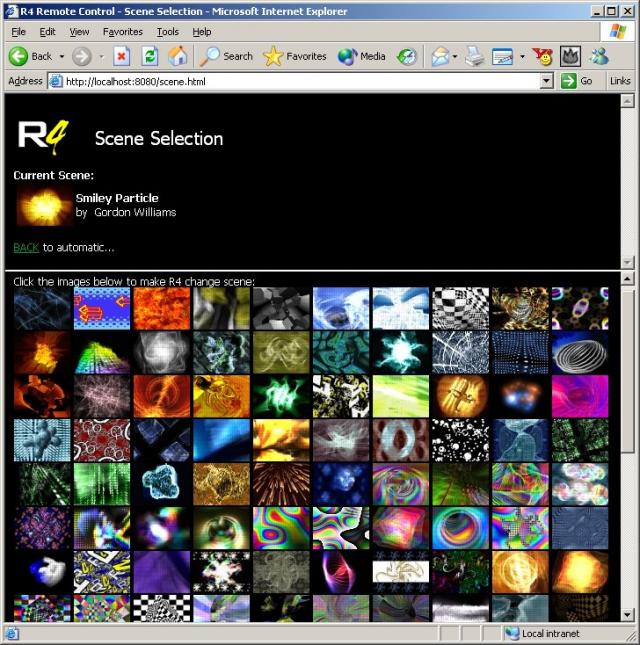Open the History toolbar icon
Viewport: 640px width, 645px height.
pos(406,56)
